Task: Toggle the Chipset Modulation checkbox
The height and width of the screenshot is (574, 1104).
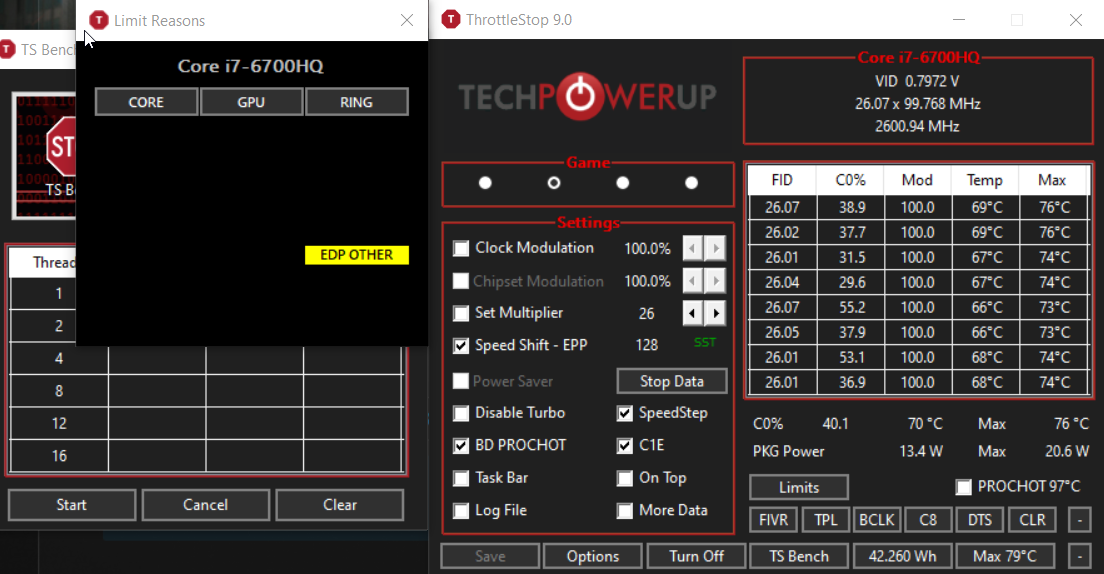Action: point(460,281)
